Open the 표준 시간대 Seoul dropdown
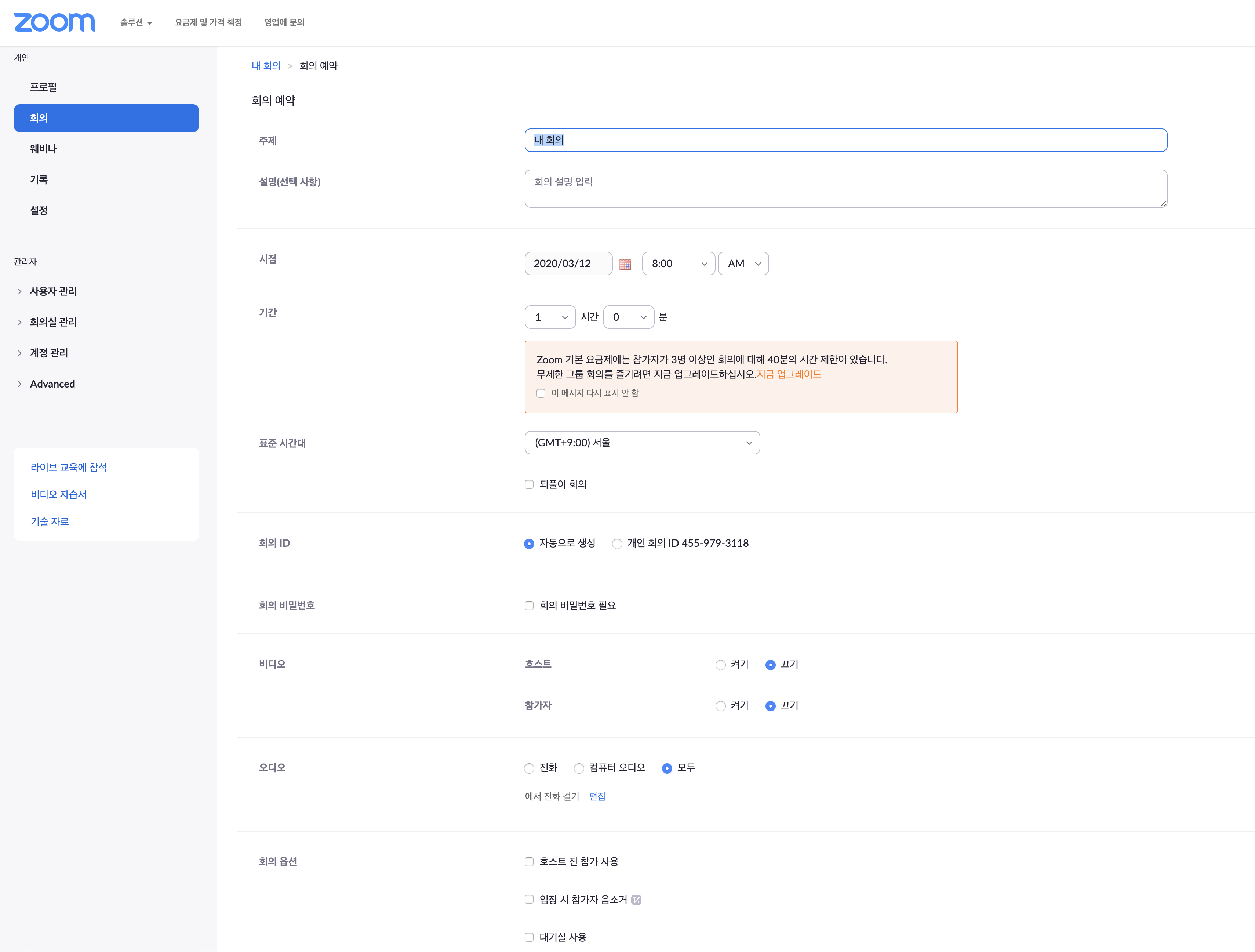1255x952 pixels. click(642, 443)
